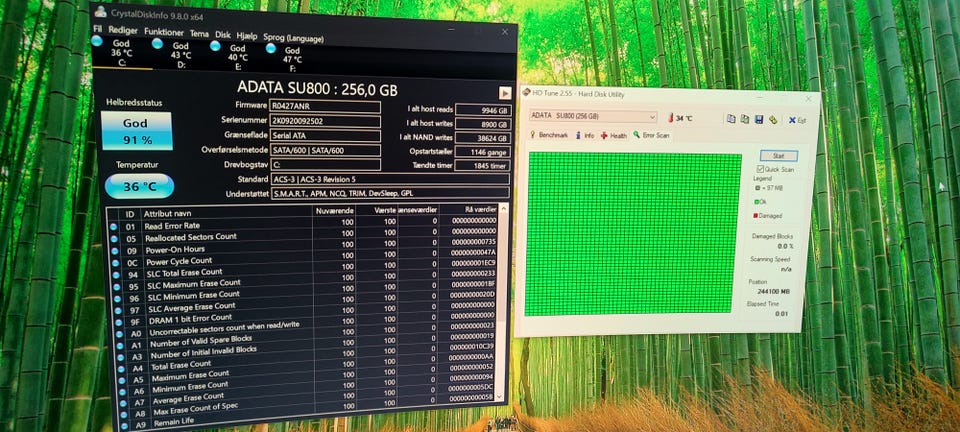Screen dimensions: 960x432
Task: Click the Firmware field R0427ANR
Action: [x=324, y=108]
